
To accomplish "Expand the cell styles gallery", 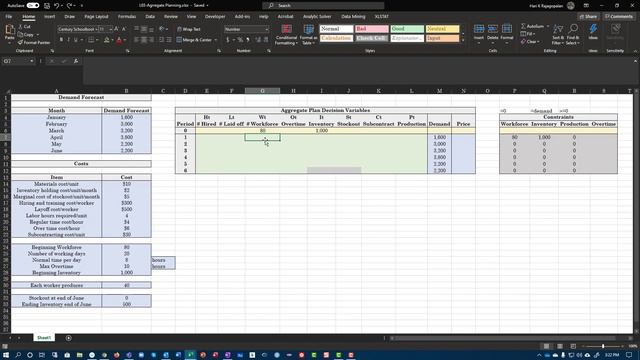I will point(462,41).
